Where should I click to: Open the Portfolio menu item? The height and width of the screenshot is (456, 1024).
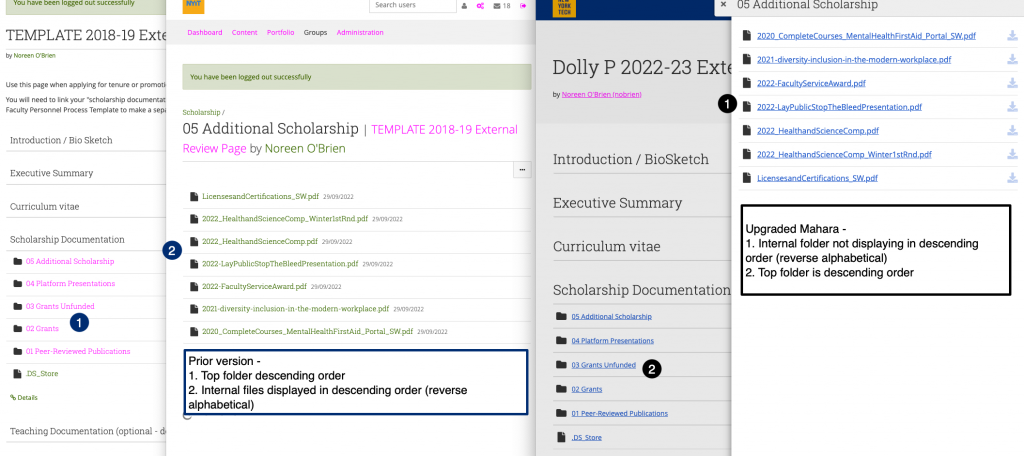(280, 32)
